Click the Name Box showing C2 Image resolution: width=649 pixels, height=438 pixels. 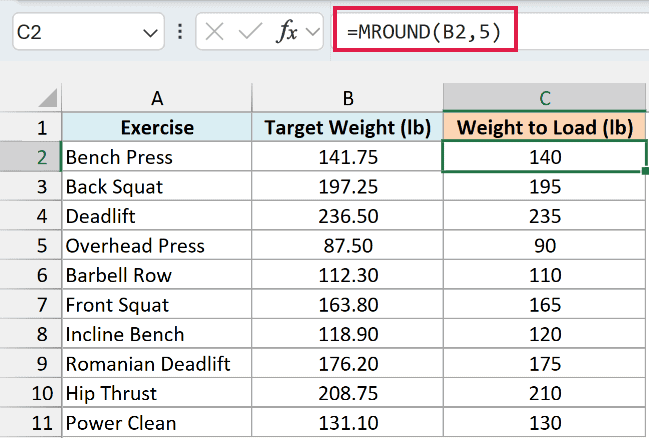(88, 31)
